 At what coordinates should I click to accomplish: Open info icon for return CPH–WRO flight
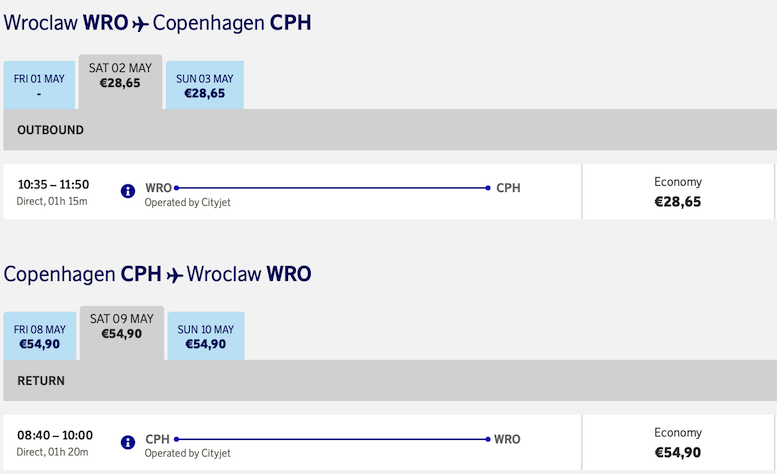coord(128,442)
